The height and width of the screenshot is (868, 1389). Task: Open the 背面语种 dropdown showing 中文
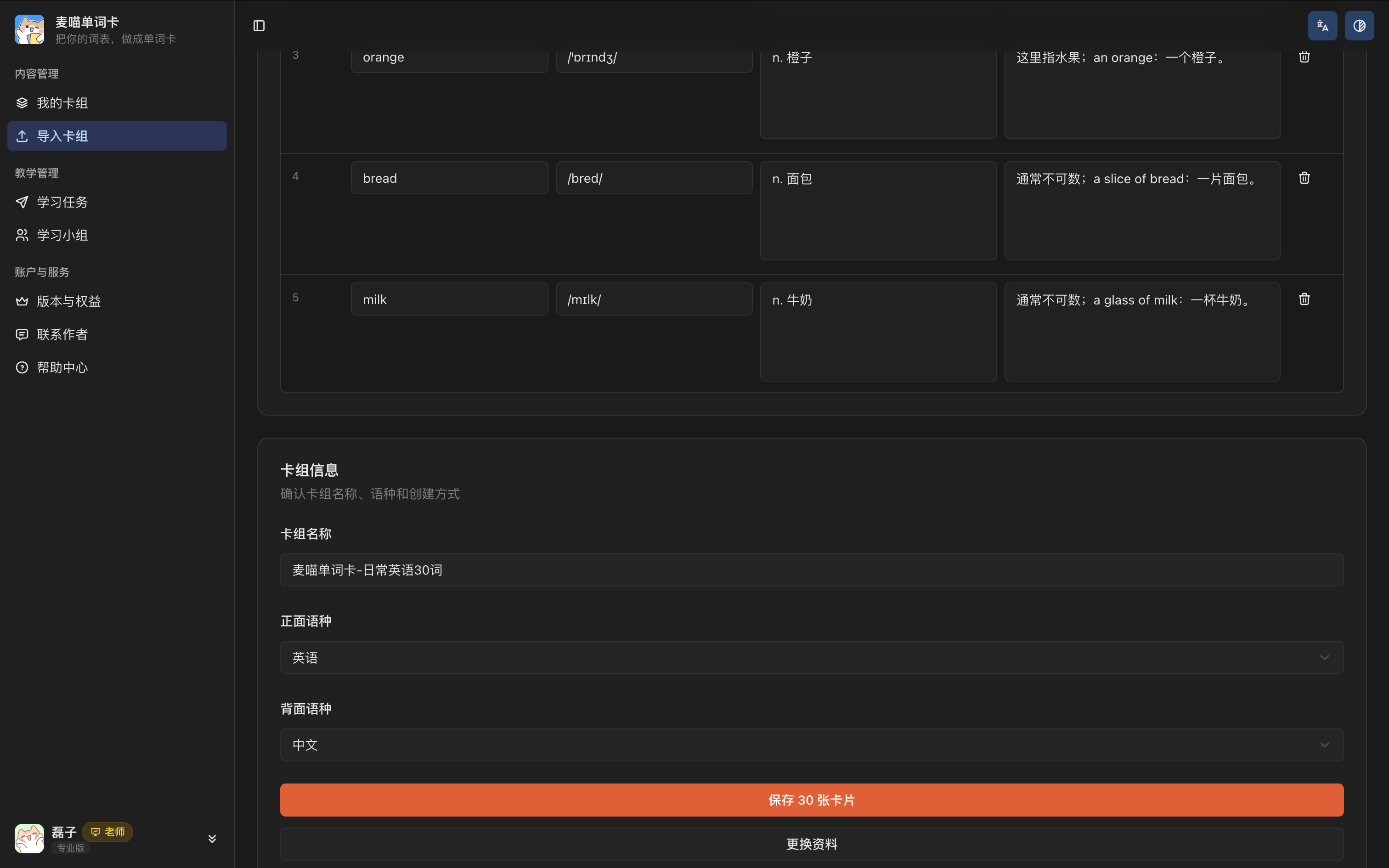[812, 745]
